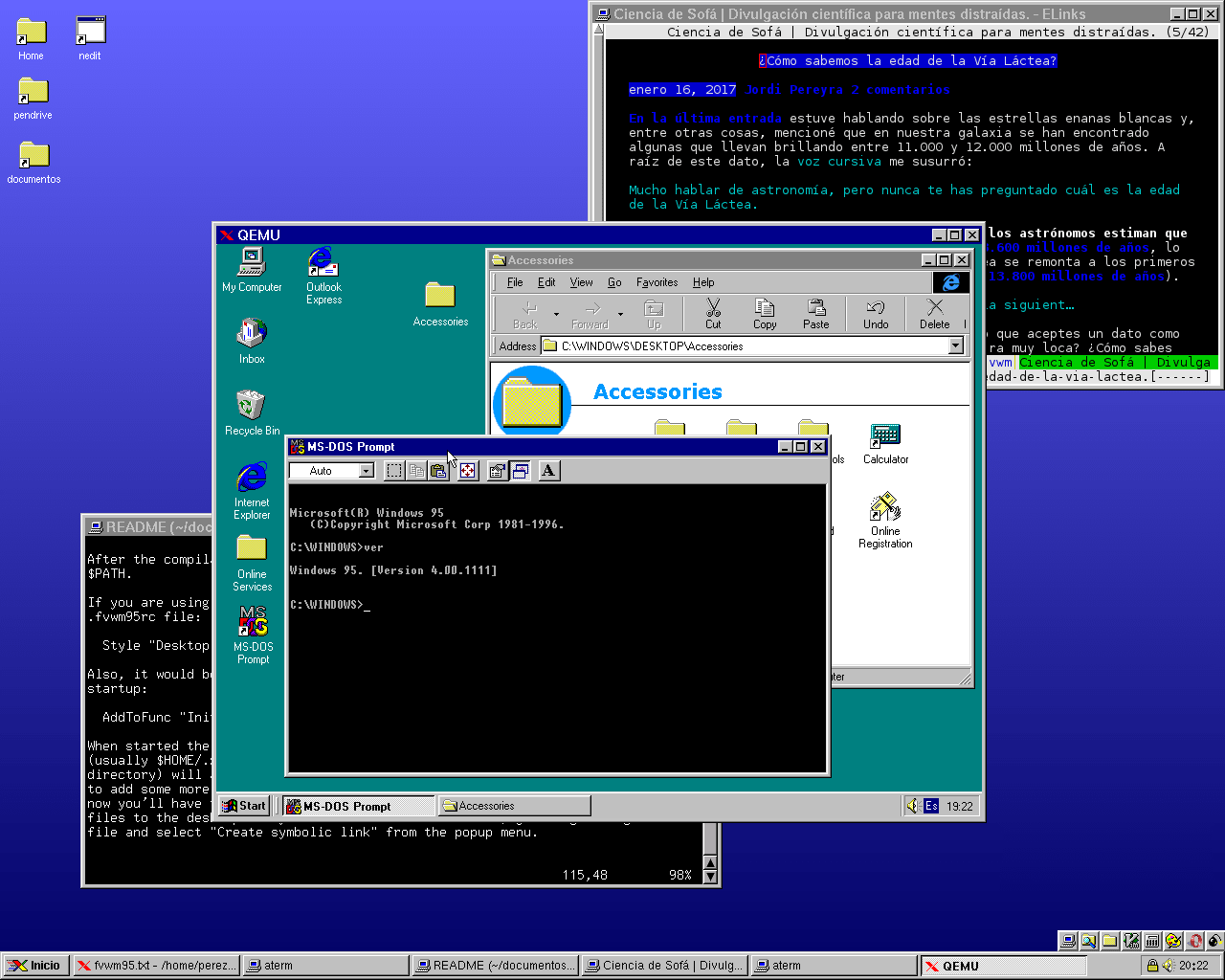The image size is (1225, 980).
Task: Click the bomb icon in host button bar
Action: (1214, 941)
